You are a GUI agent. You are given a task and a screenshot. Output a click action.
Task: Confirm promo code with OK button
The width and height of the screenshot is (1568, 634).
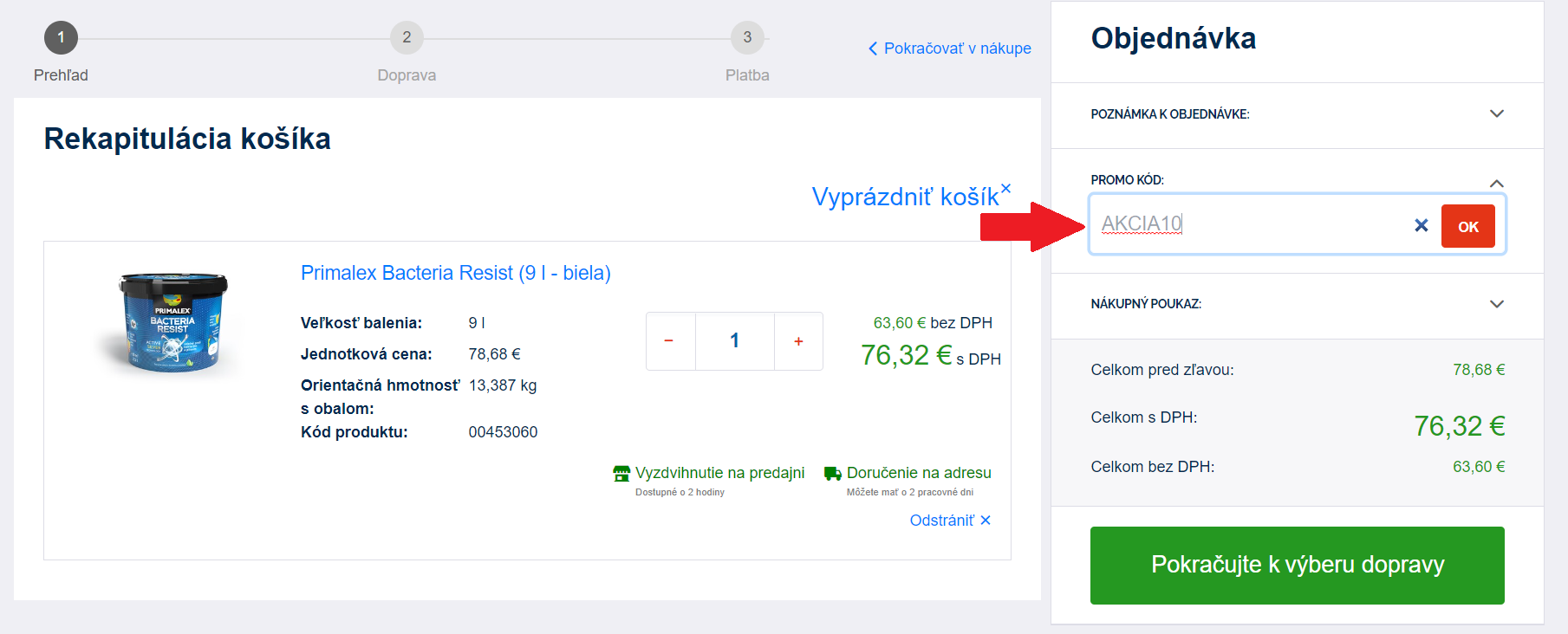tap(1467, 226)
